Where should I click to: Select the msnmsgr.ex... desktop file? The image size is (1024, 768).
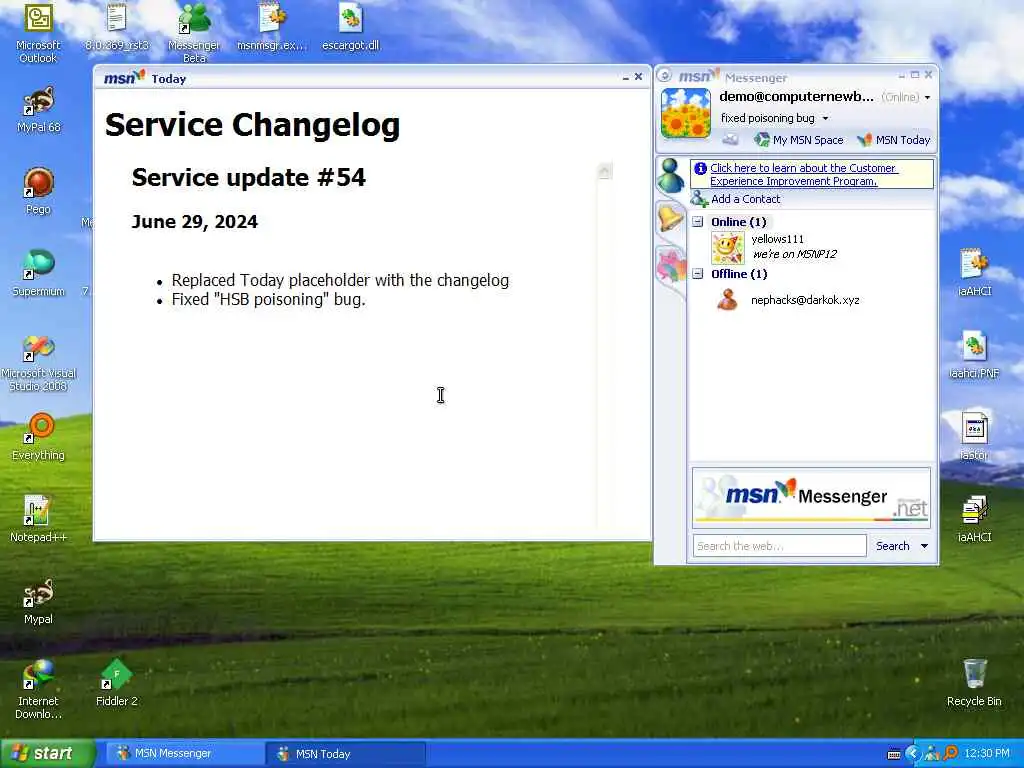(x=271, y=27)
